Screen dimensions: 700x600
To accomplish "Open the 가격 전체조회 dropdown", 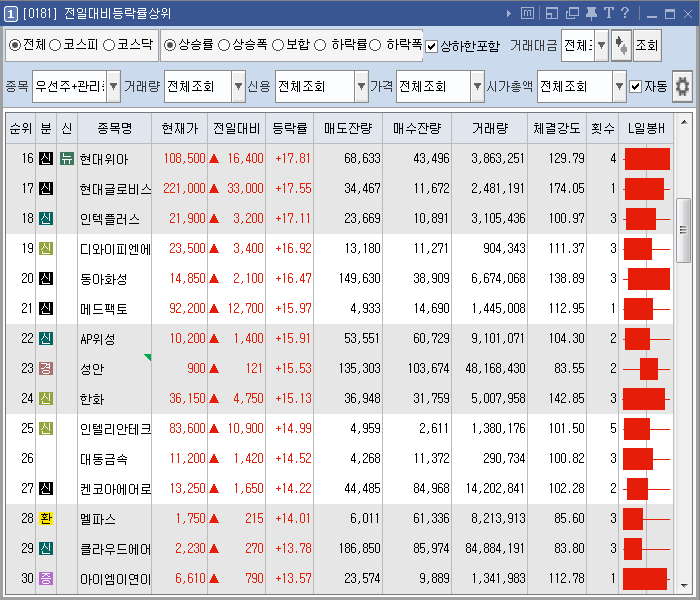I will pyautogui.click(x=478, y=86).
